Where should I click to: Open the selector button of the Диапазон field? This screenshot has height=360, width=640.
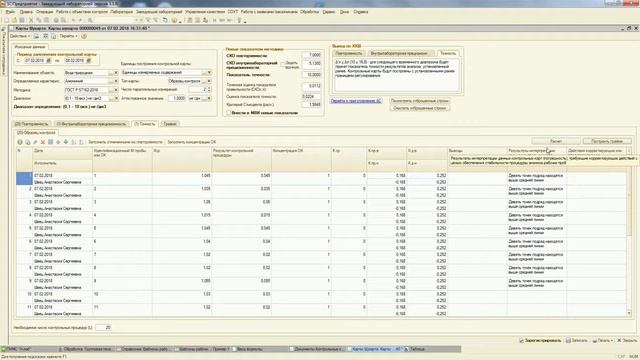(x=111, y=98)
